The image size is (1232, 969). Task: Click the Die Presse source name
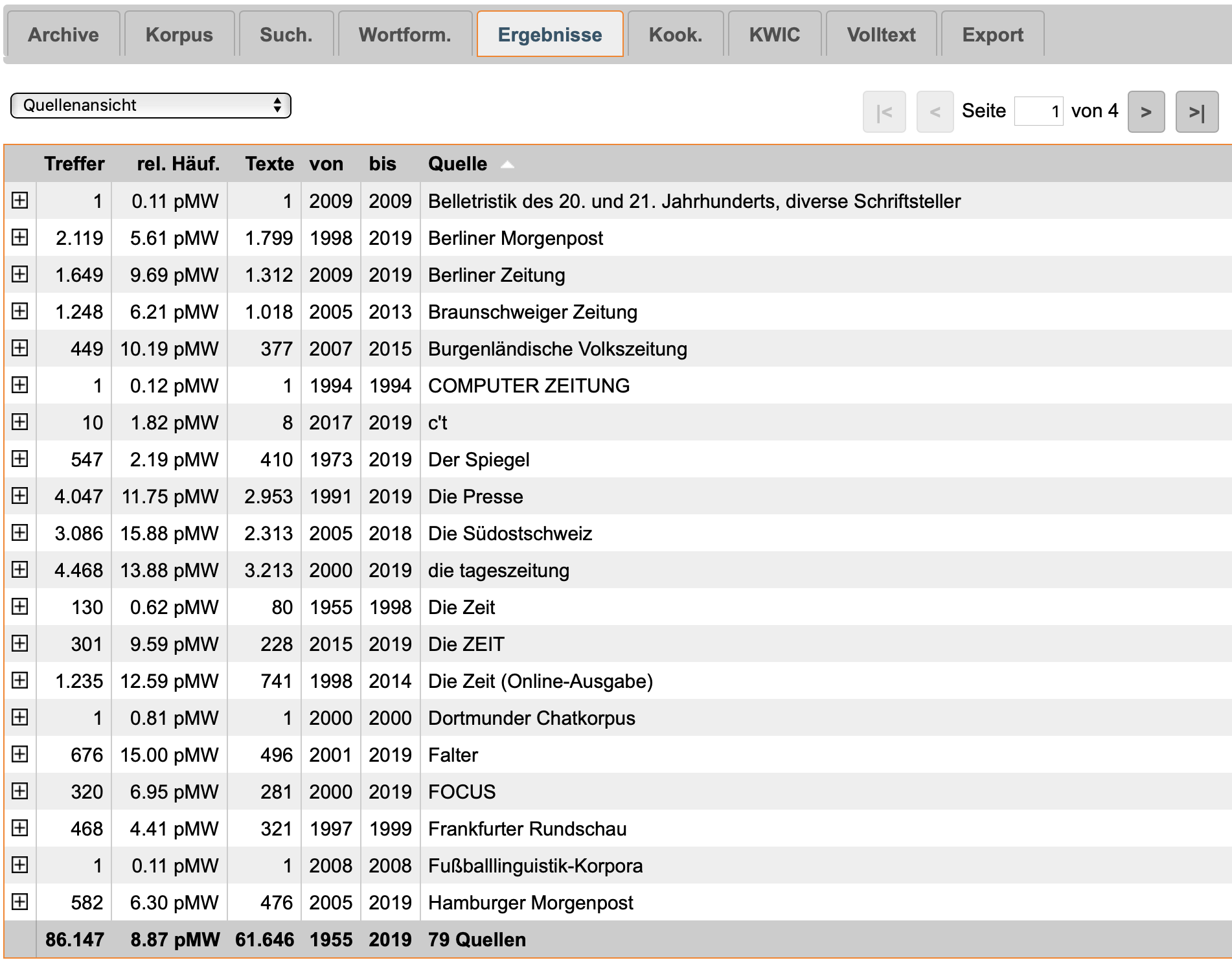[x=475, y=497]
